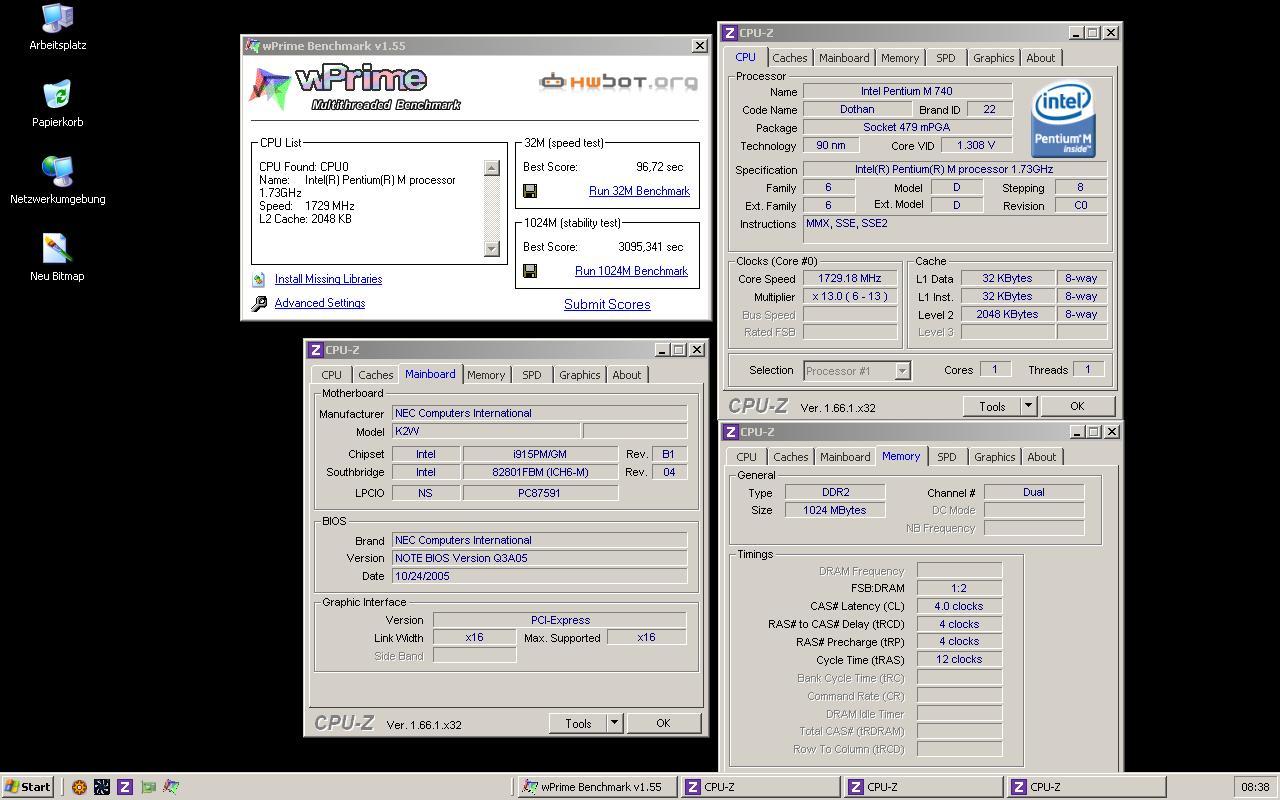The image size is (1280, 800).
Task: Select the Neu Bitmap file icon
Action: click(x=57, y=249)
